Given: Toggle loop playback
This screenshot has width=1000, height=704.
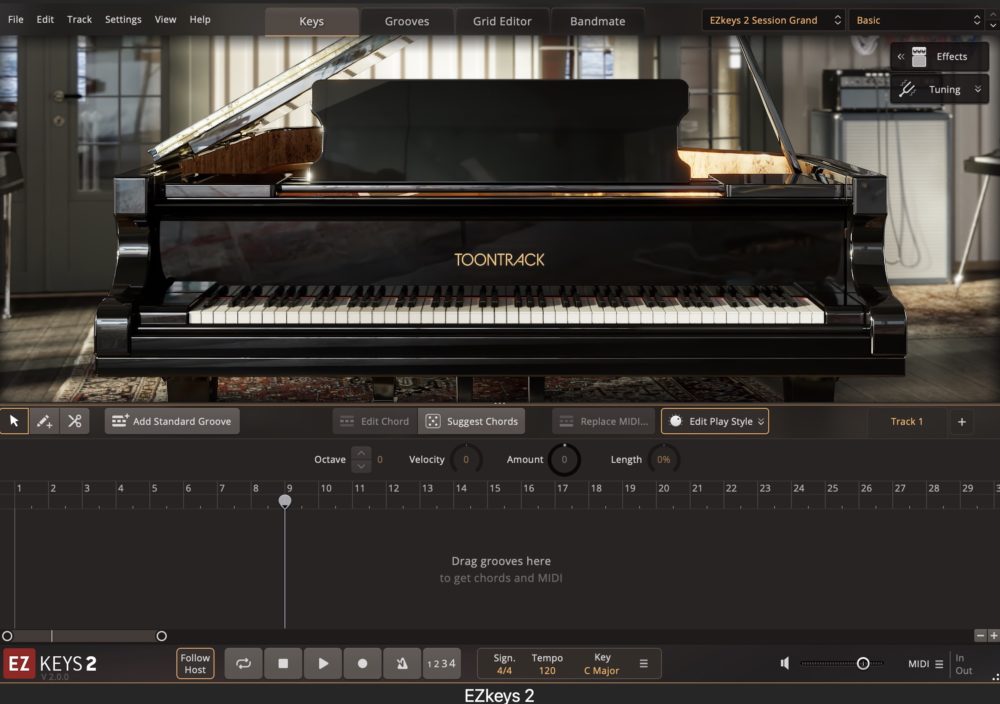Looking at the screenshot, I should tap(243, 663).
